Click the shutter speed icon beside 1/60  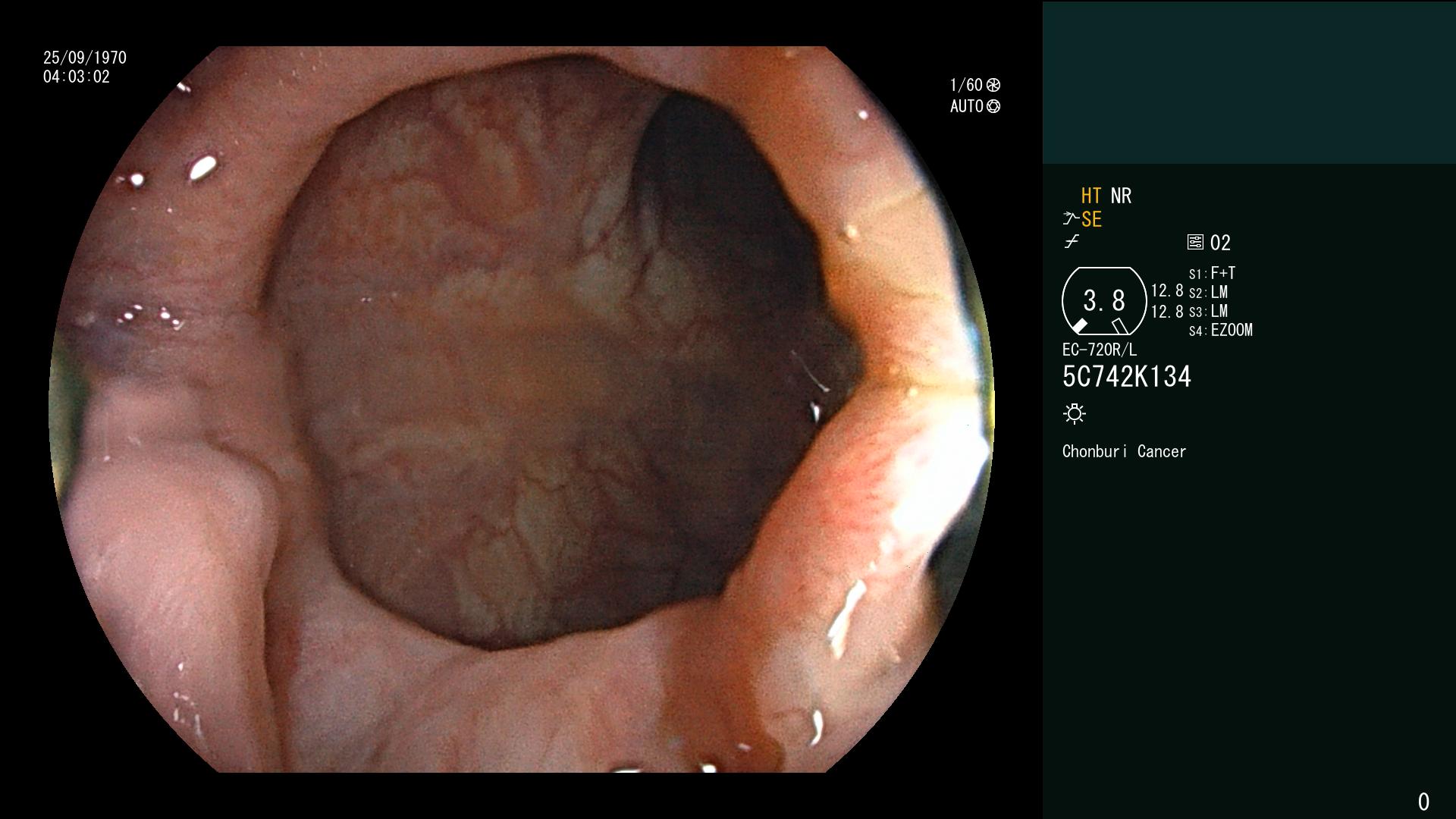(993, 85)
